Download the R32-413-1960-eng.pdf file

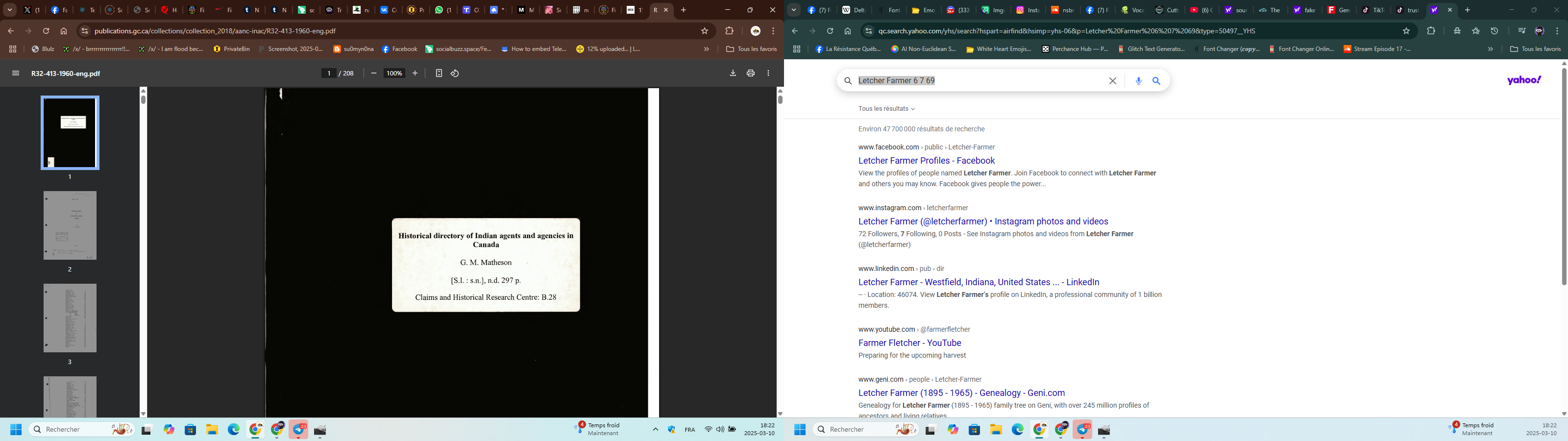(x=733, y=73)
